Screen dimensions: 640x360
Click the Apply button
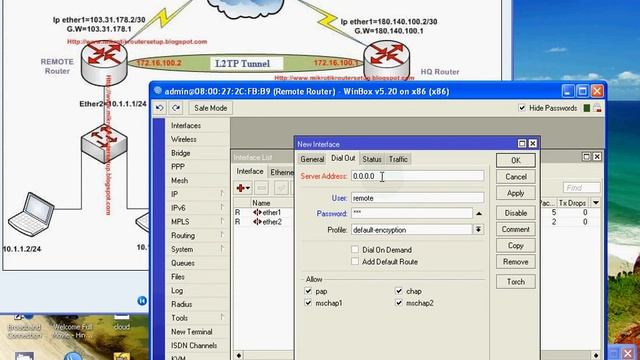(516, 193)
